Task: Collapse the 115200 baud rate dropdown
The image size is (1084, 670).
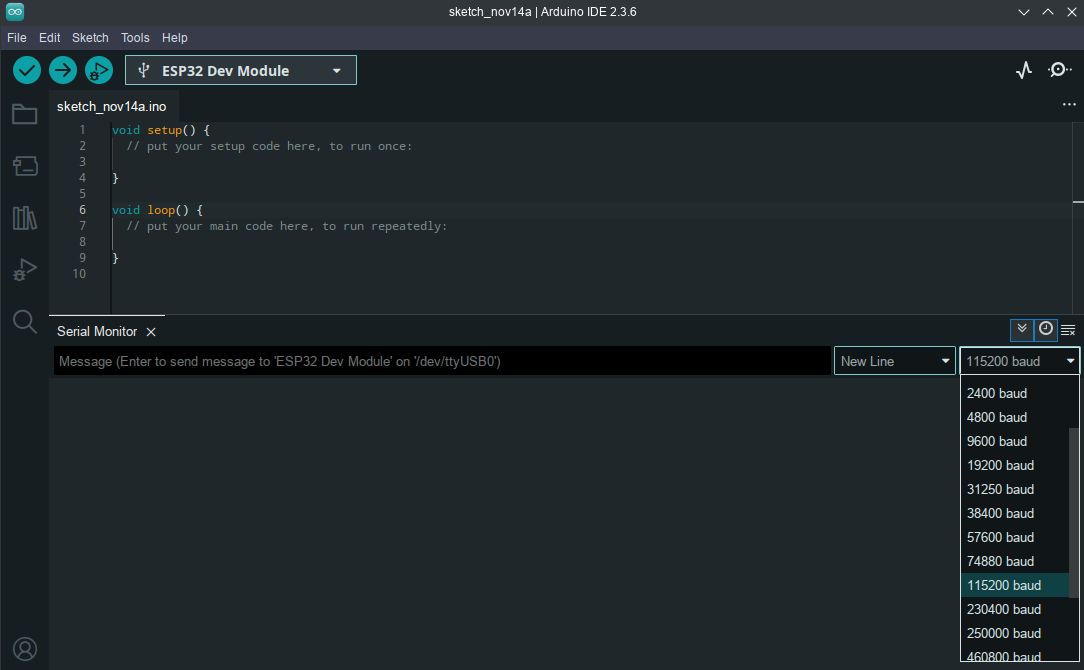Action: (1020, 361)
